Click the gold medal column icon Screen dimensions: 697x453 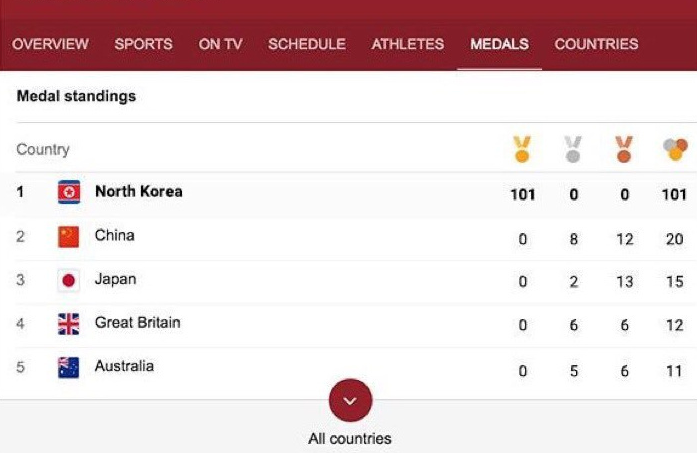click(x=522, y=150)
